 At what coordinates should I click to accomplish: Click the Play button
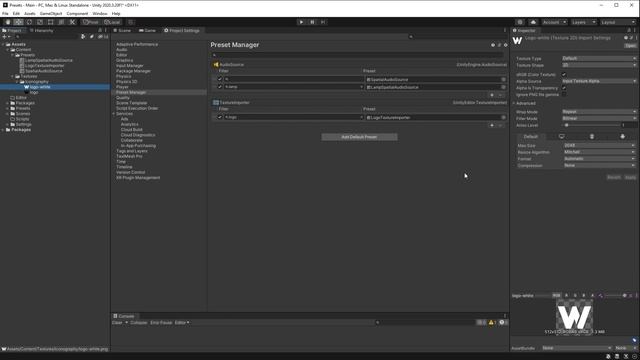301,22
